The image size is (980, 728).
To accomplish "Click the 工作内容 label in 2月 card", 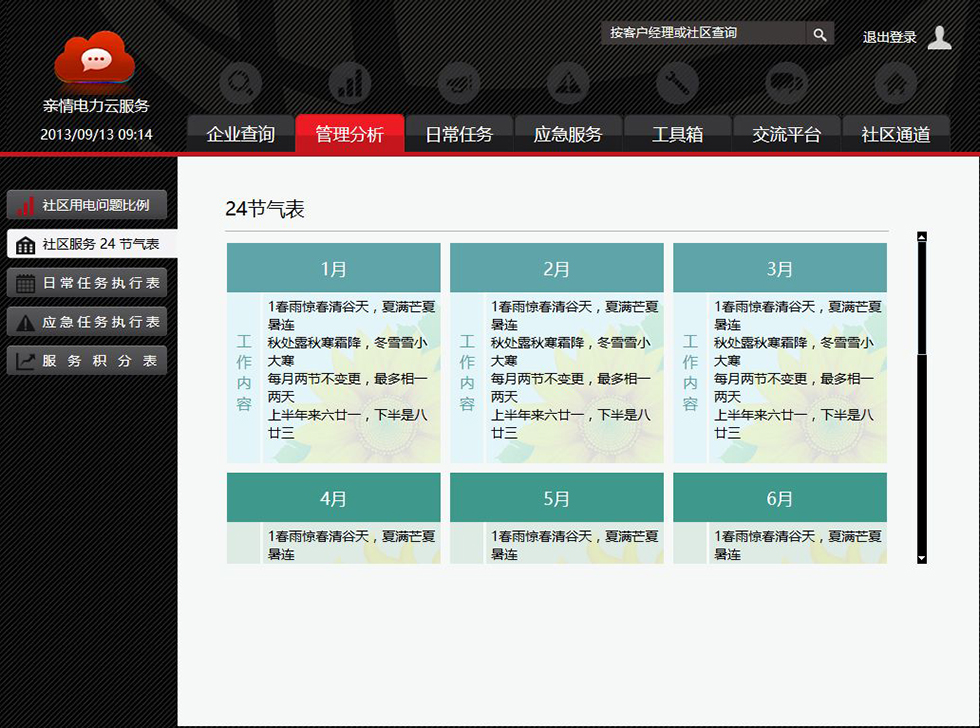I will [467, 372].
